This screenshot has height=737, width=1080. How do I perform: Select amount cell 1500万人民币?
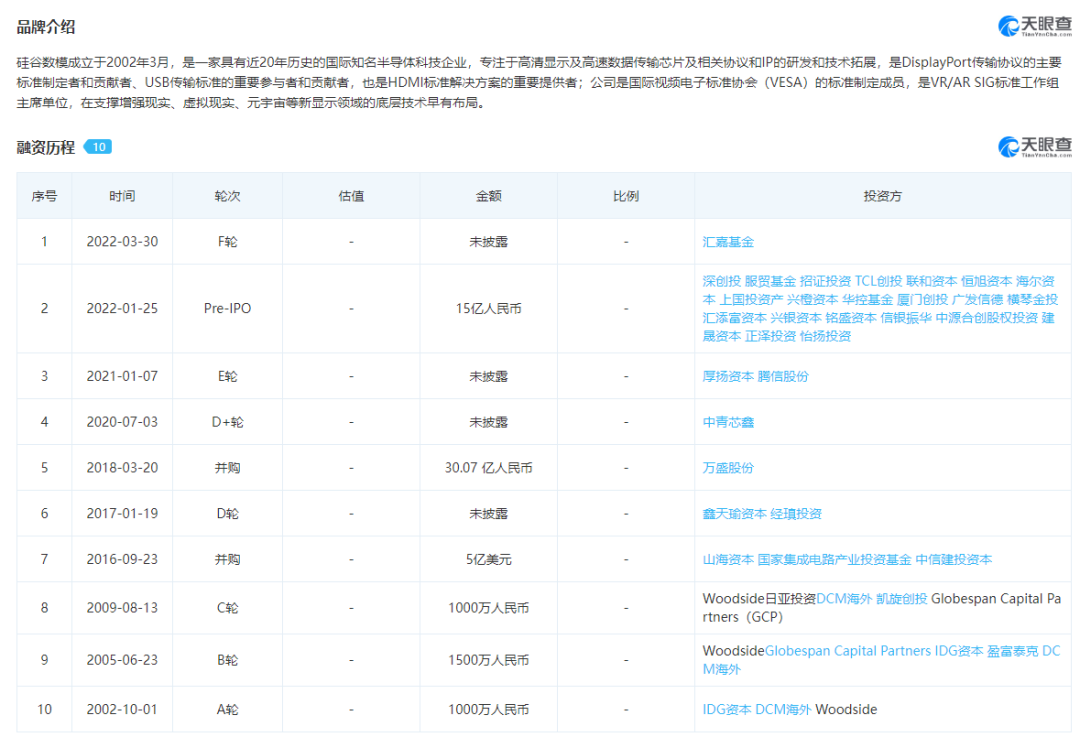[488, 660]
